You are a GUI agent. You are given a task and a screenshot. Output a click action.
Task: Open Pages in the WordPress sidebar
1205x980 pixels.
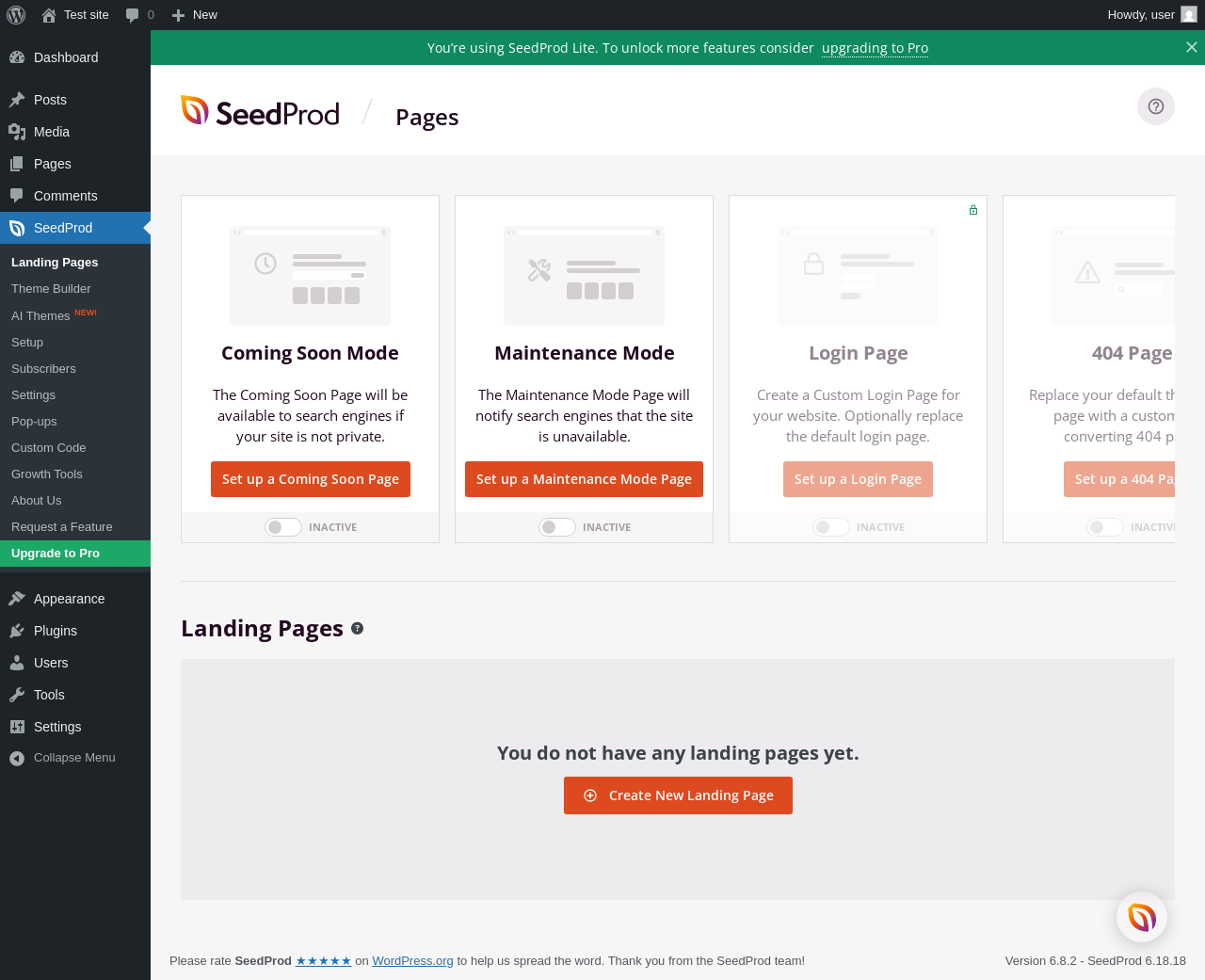point(75,164)
